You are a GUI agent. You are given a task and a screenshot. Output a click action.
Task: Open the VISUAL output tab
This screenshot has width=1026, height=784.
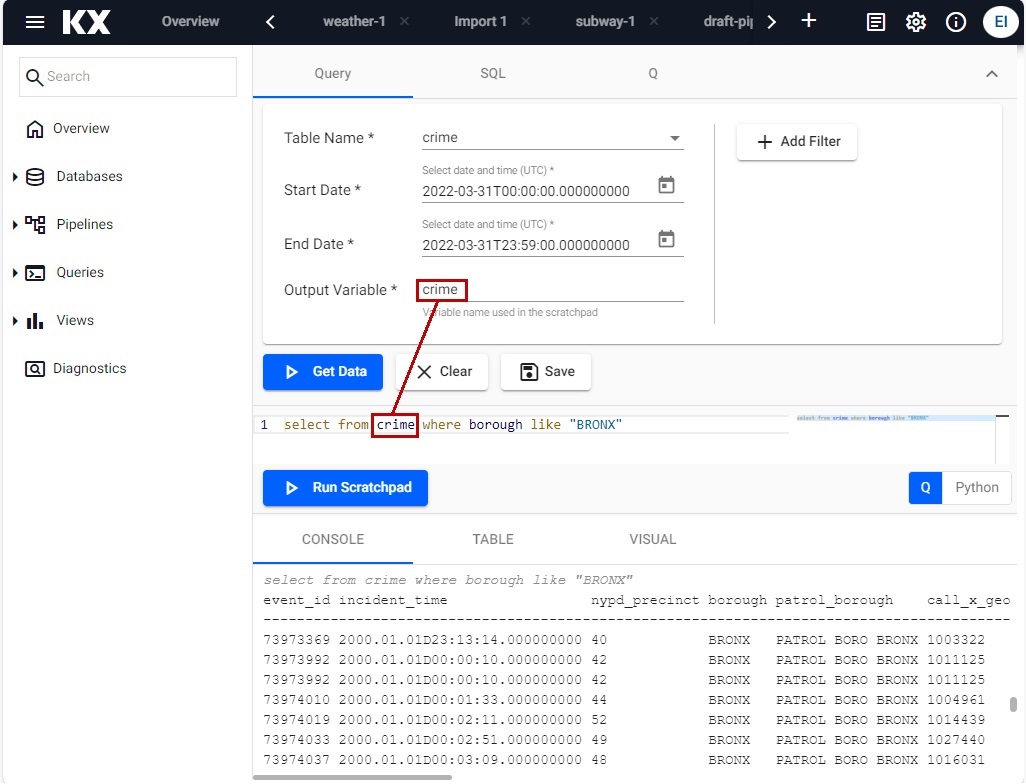[652, 539]
